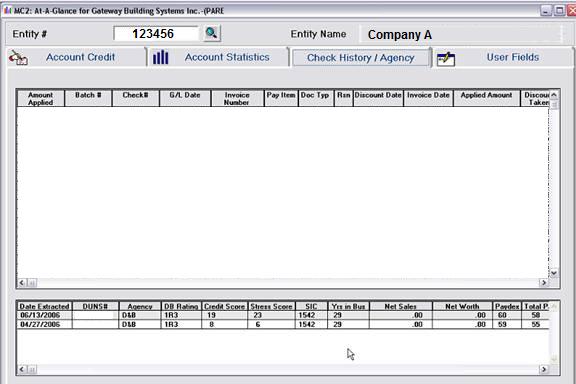Click the Entity # input field
Screen dimensions: 576x384
(x=156, y=34)
